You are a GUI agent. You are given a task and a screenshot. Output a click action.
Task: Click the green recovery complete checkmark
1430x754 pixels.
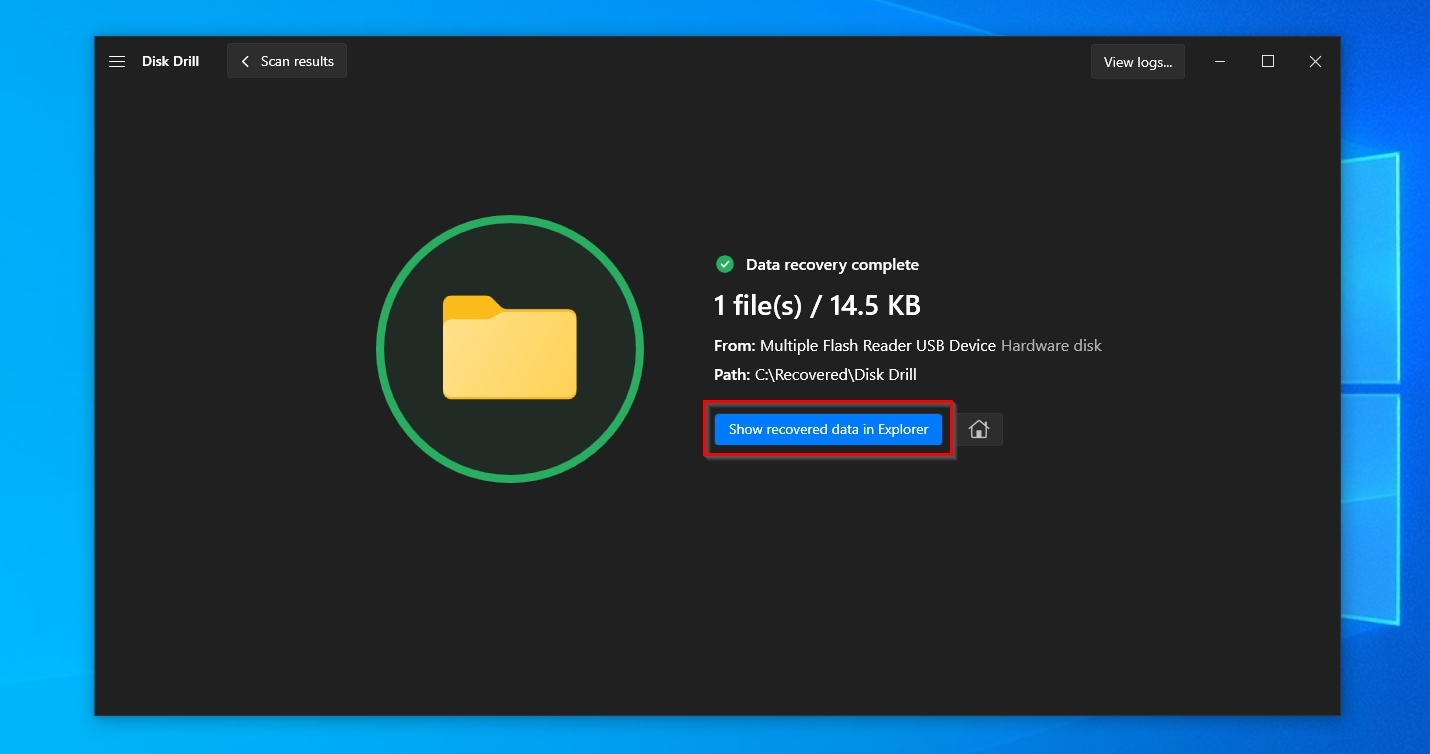pos(725,264)
